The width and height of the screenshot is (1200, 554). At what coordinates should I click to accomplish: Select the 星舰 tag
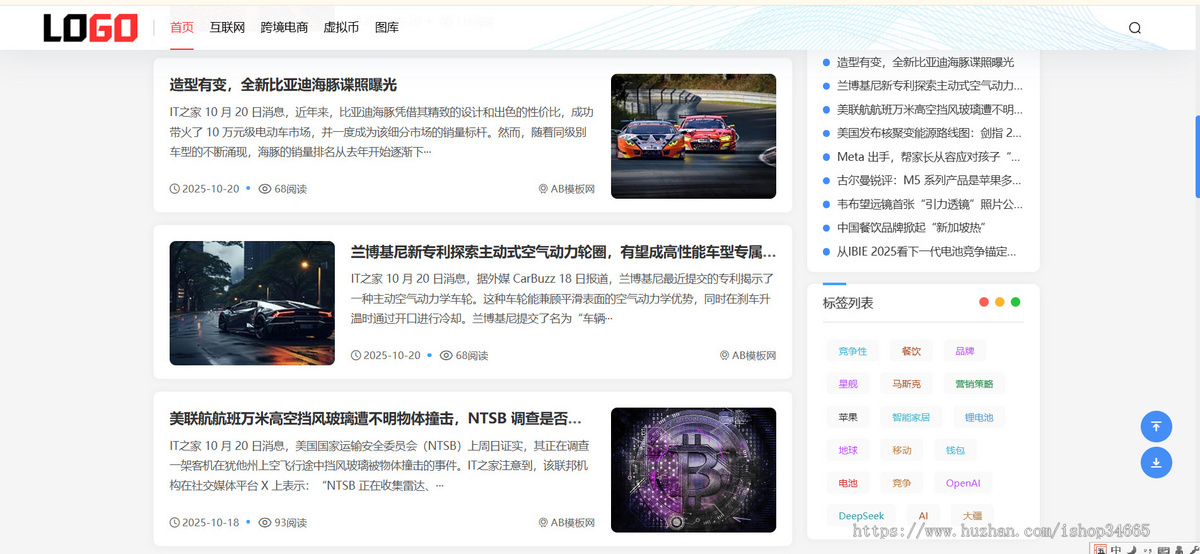847,384
